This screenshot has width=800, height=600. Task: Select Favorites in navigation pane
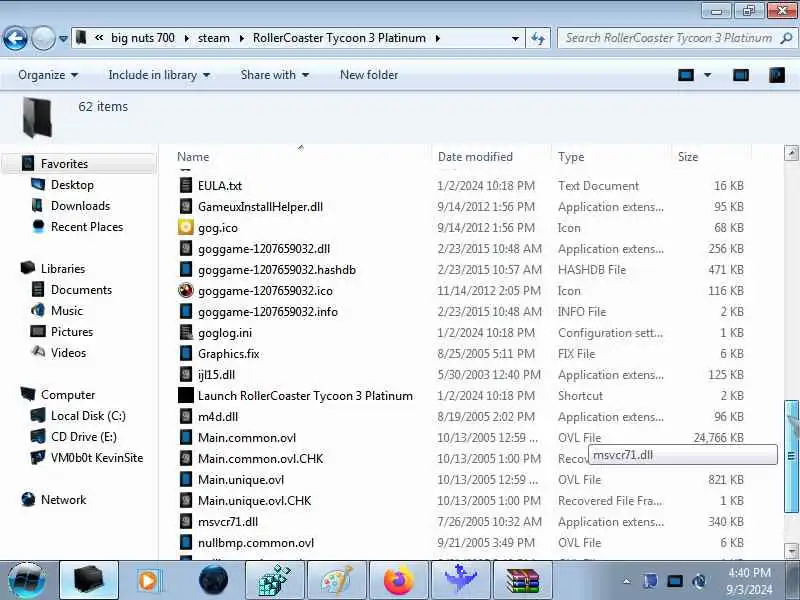pyautogui.click(x=64, y=164)
